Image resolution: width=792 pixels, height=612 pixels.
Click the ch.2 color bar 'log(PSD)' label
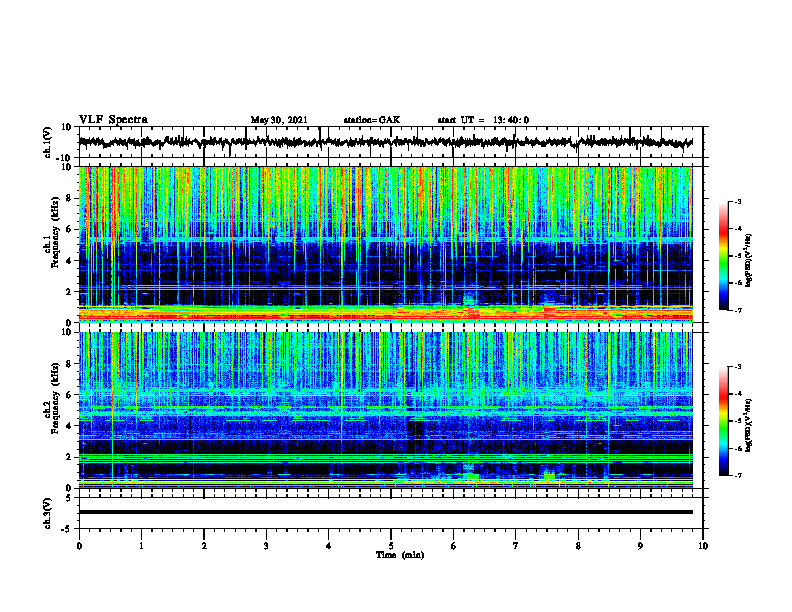(x=749, y=425)
